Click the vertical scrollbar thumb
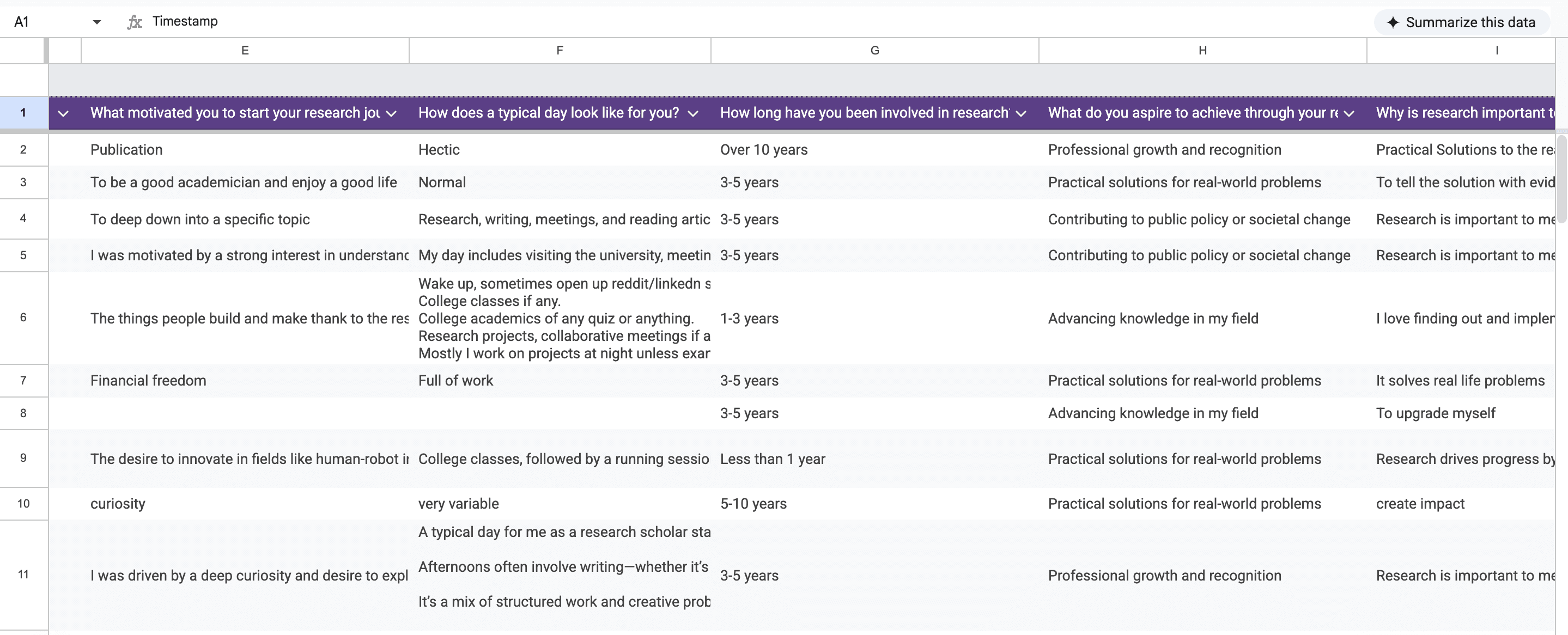This screenshot has width=1568, height=635. coord(1562,180)
